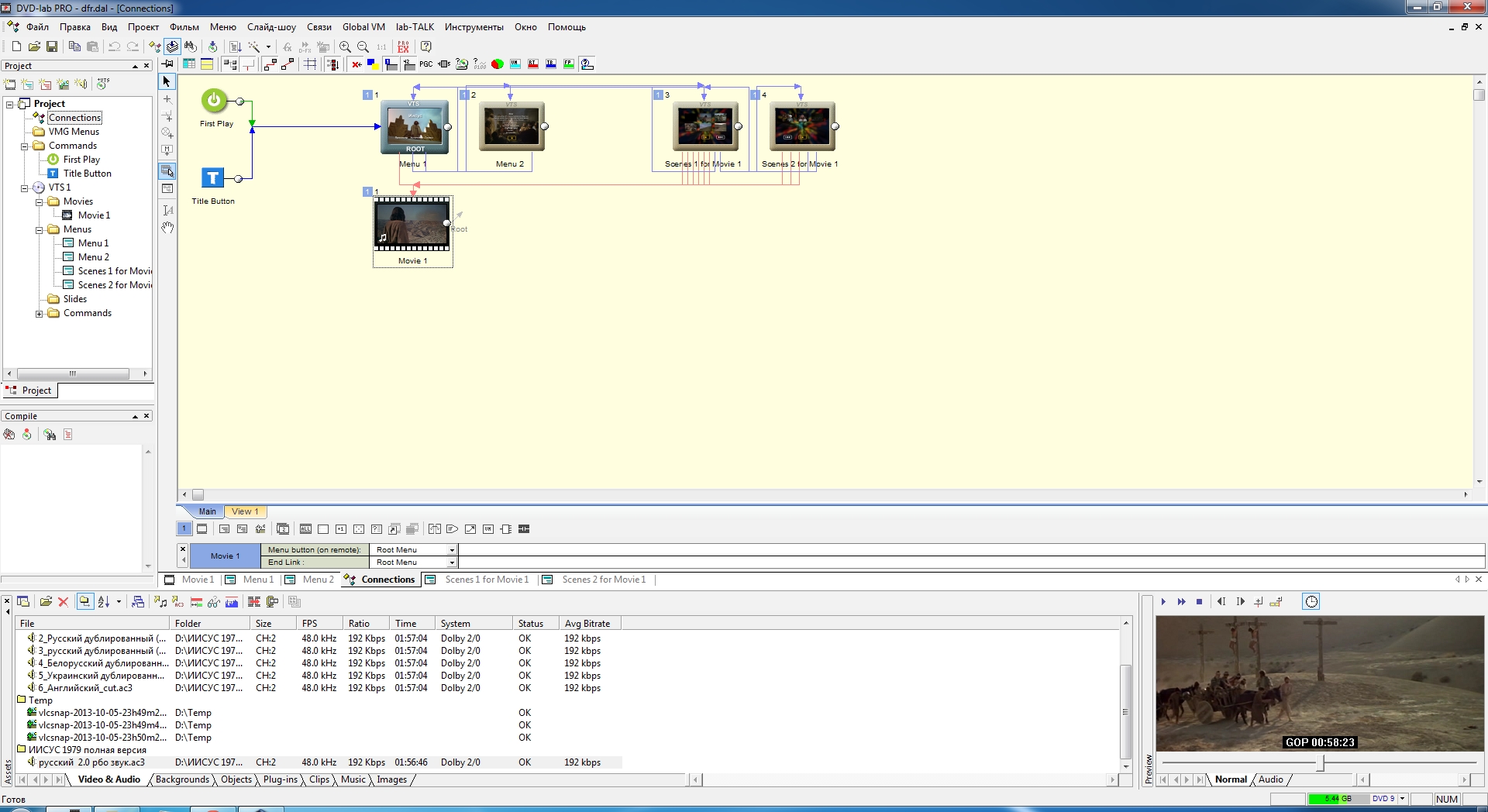
Task: Click the Zoom out magnifier icon
Action: point(363,46)
